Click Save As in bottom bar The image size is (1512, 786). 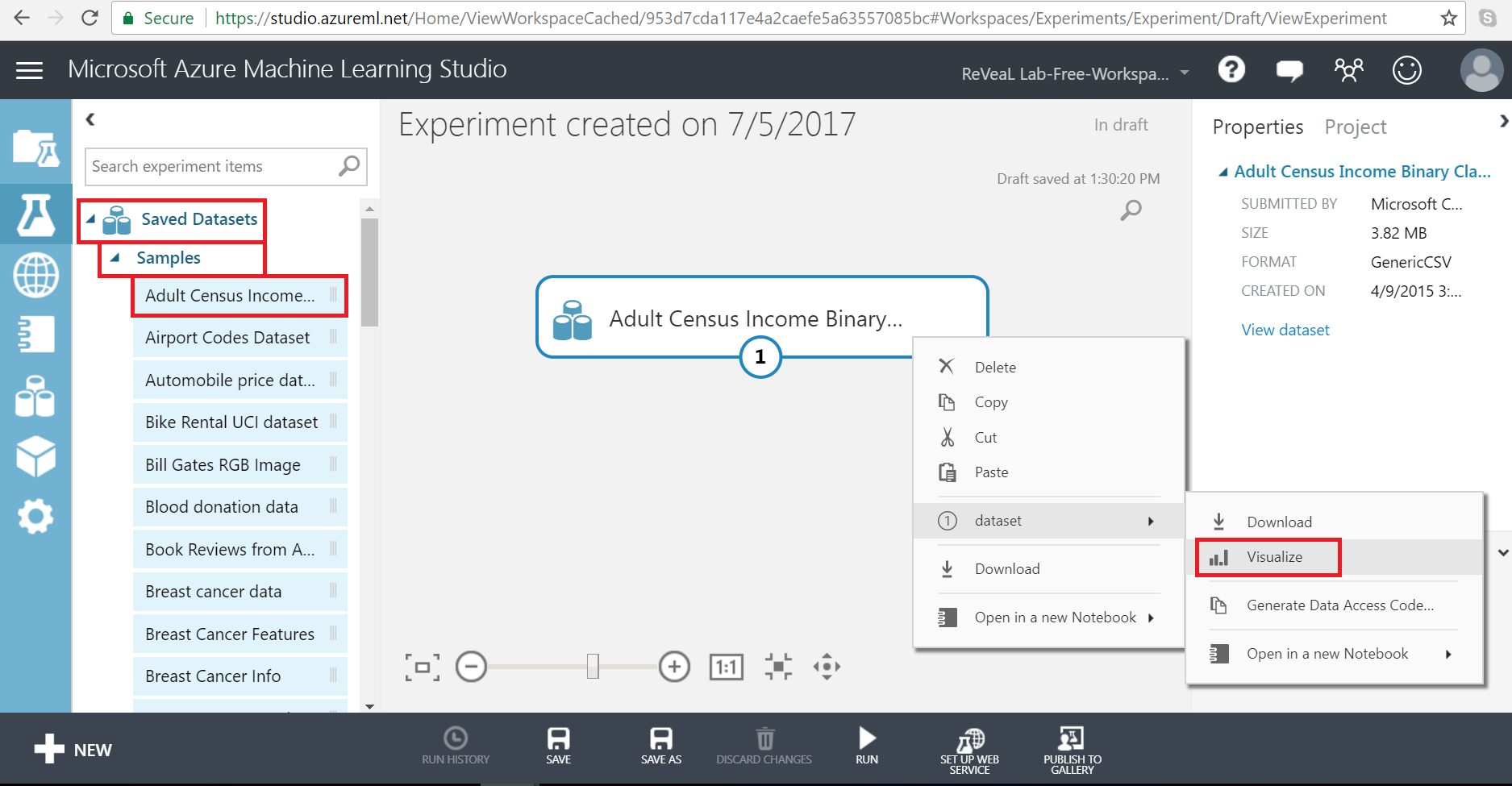[661, 745]
